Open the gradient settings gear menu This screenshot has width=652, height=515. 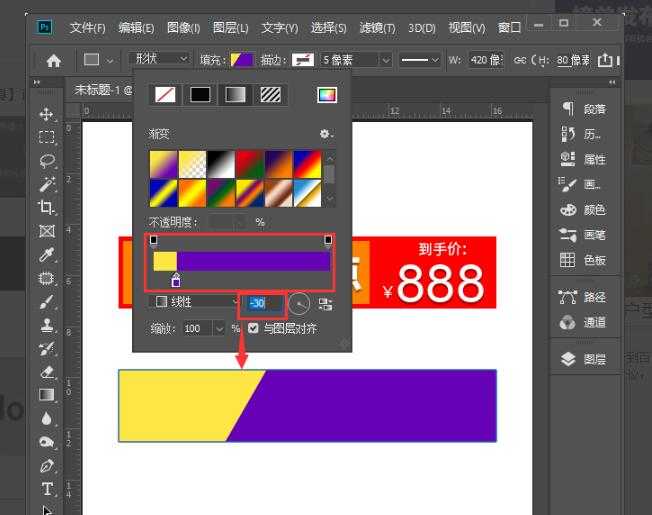[x=325, y=134]
